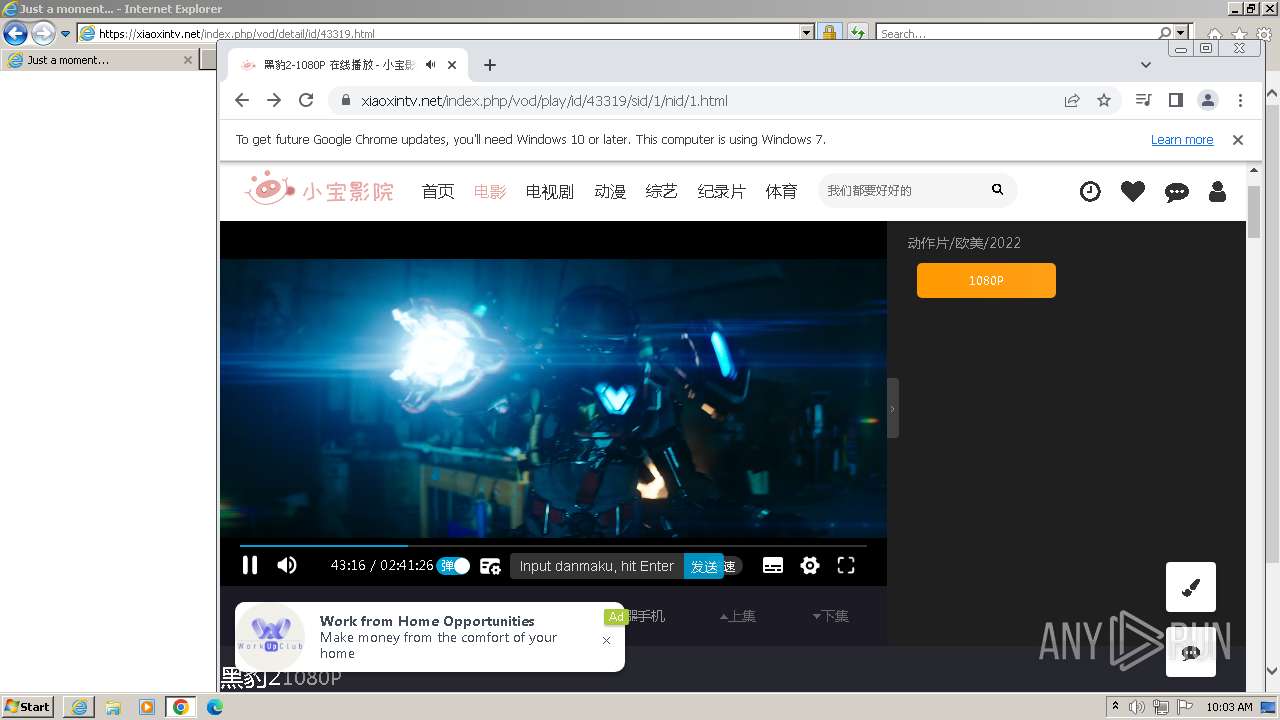Click IE back button
Viewport: 1280px width, 720px height.
pyautogui.click(x=15, y=33)
